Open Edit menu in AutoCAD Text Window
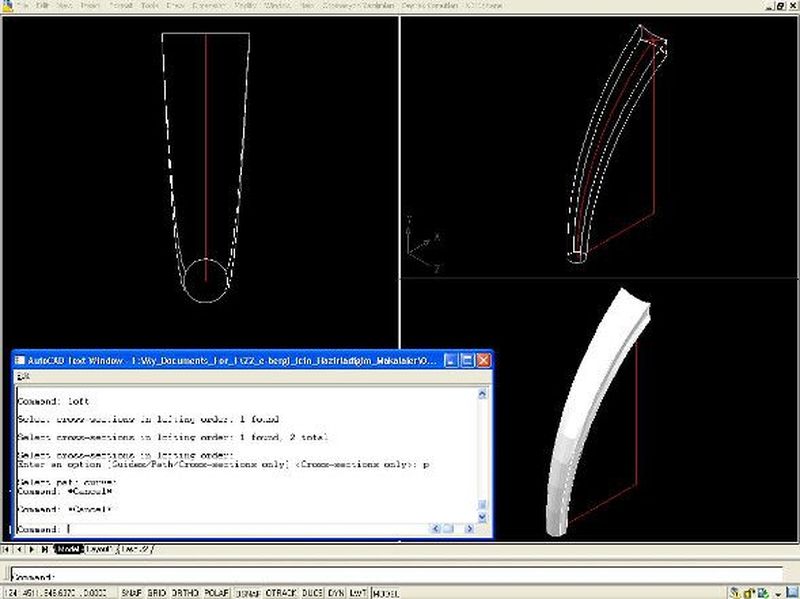800x599 pixels. (23, 376)
